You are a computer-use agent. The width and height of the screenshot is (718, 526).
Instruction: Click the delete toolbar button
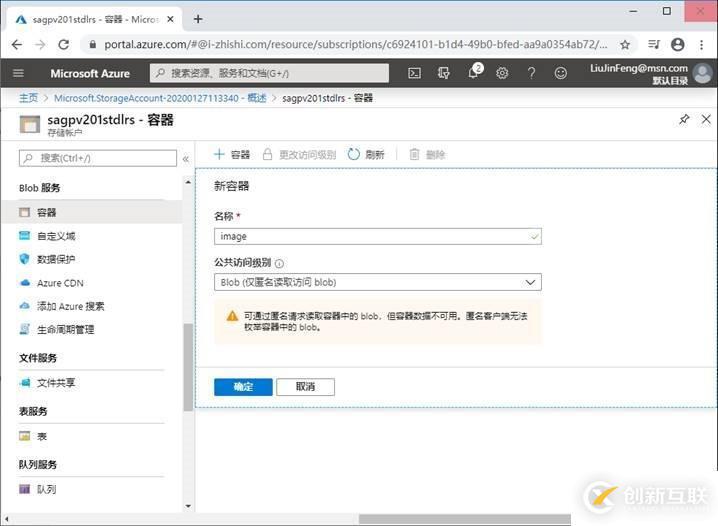coord(427,154)
